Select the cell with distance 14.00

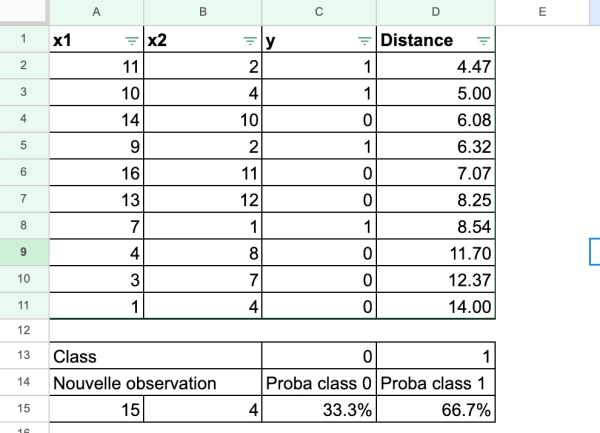pos(436,304)
